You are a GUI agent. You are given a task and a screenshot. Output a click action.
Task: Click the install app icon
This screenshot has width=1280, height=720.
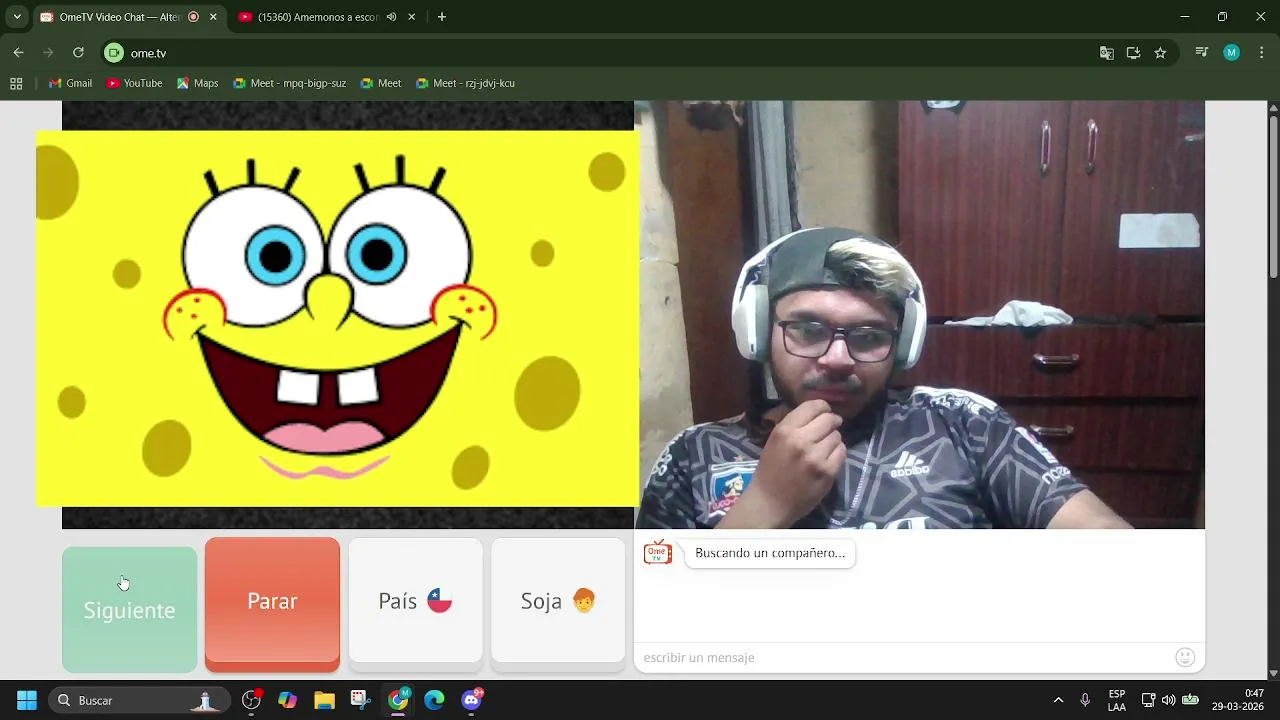coord(1133,53)
